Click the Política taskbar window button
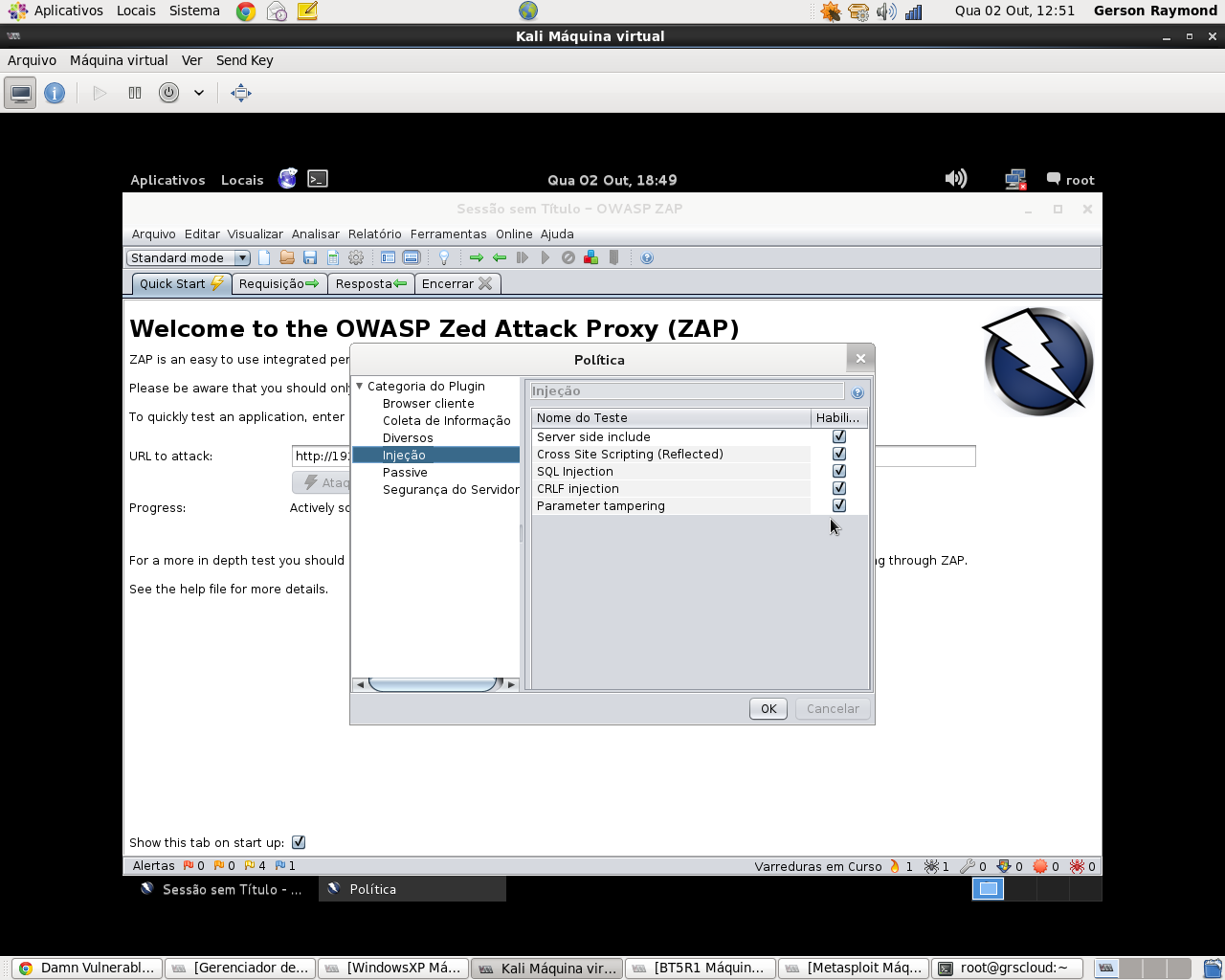This screenshot has height=980, width=1225. pyautogui.click(x=412, y=889)
